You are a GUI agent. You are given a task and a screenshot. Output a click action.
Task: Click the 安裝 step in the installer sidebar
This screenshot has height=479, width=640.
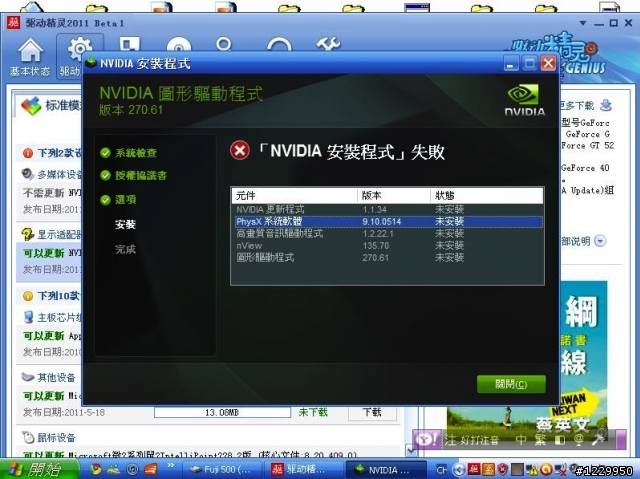coord(125,224)
